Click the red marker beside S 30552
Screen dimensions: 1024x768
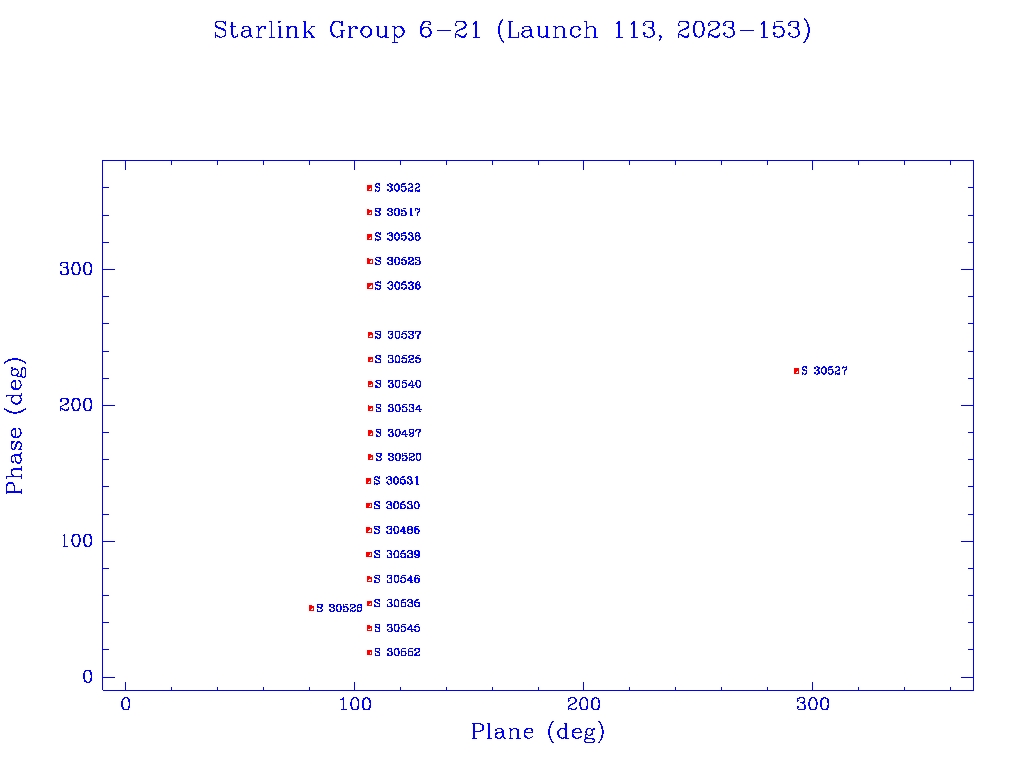[x=369, y=652]
